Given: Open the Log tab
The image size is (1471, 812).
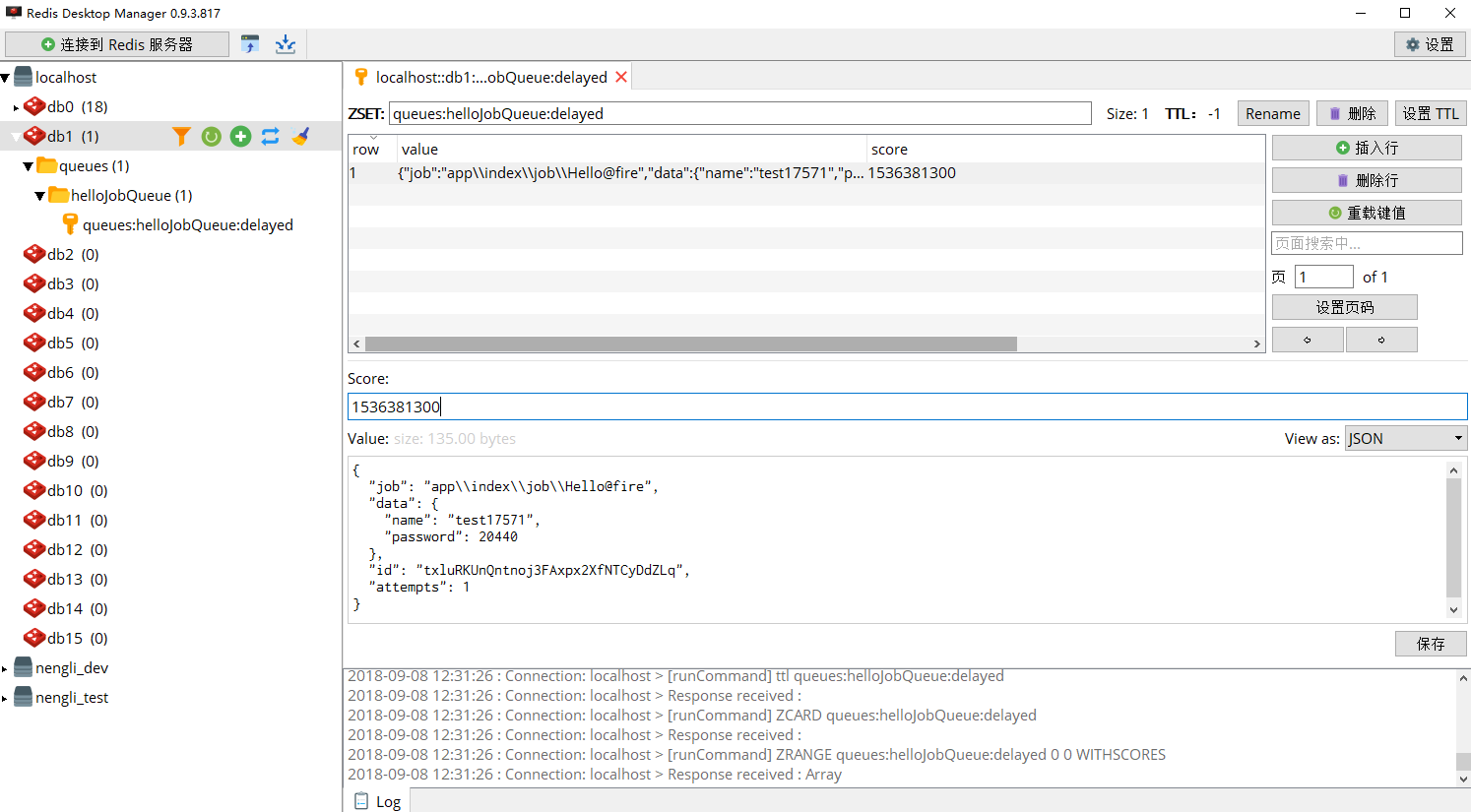Looking at the screenshot, I should pyautogui.click(x=378, y=801).
